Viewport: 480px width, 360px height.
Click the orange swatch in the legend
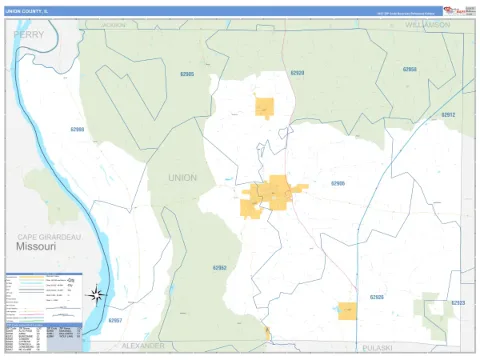click(x=32, y=277)
